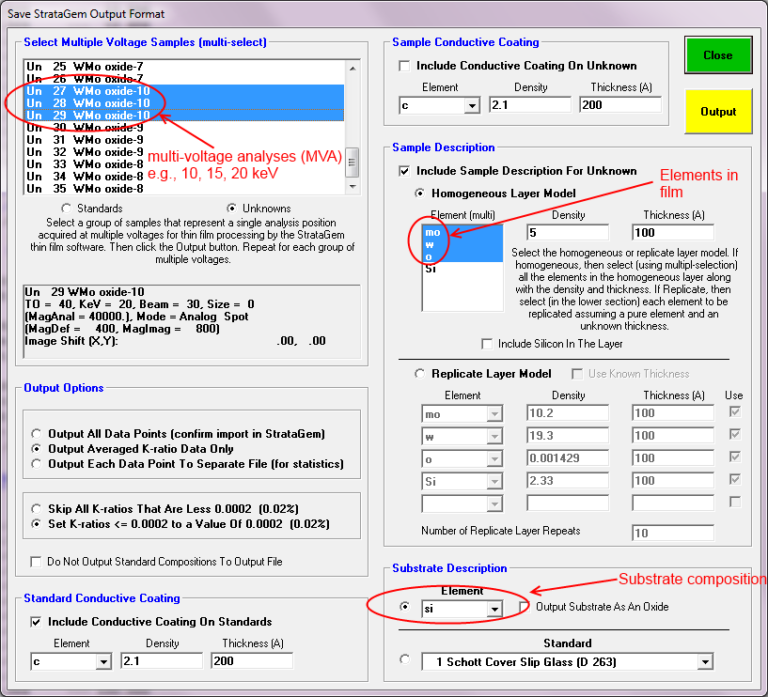Viewport: 768px width, 697px height.
Task: Open substrate Element si dropdown
Action: tap(495, 609)
